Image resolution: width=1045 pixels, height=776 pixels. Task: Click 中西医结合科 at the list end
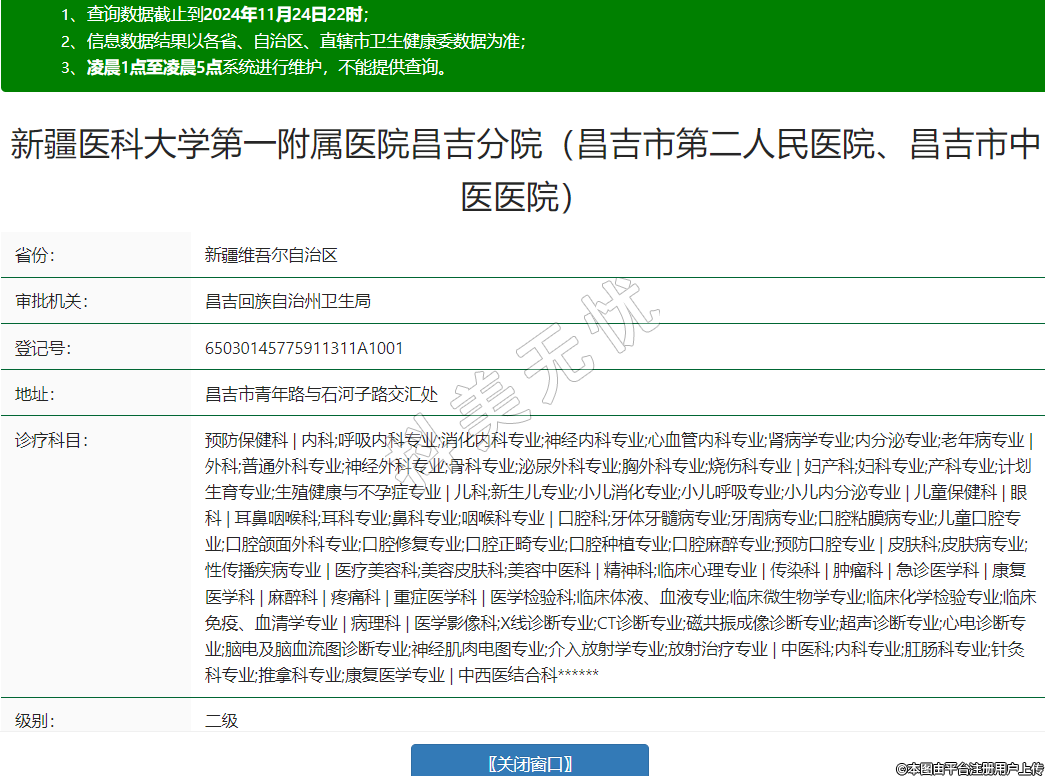(507, 674)
